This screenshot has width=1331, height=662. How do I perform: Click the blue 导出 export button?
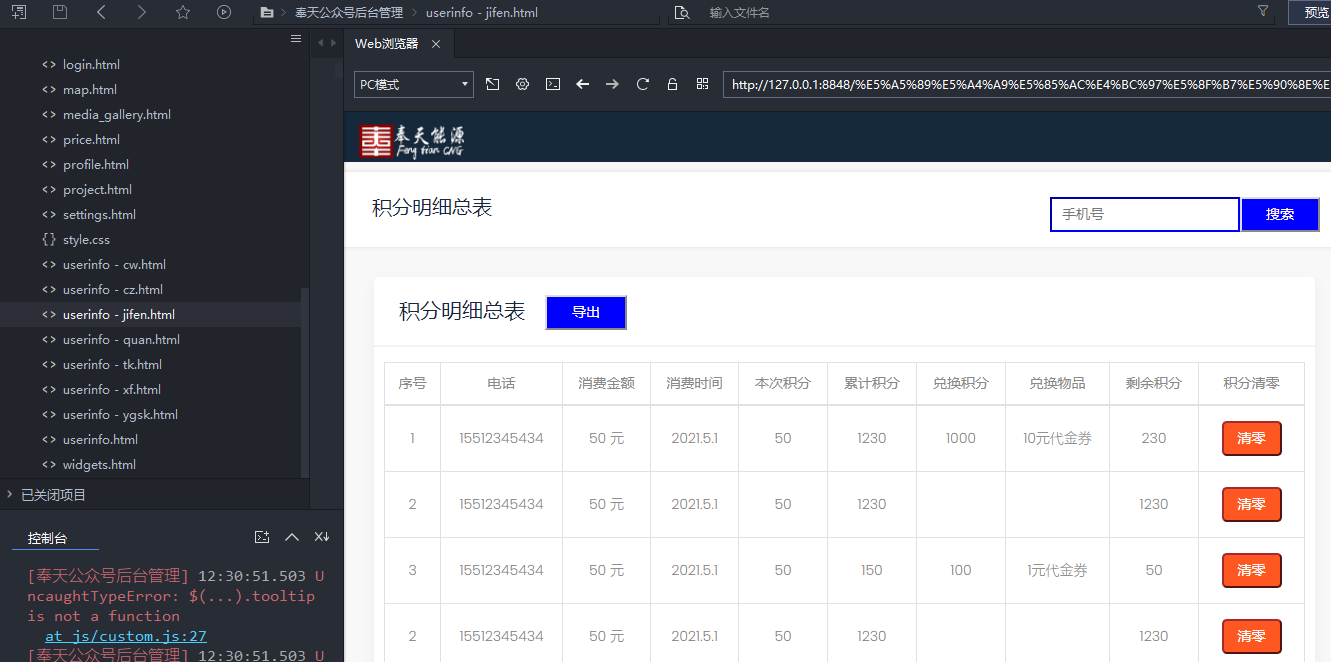586,312
